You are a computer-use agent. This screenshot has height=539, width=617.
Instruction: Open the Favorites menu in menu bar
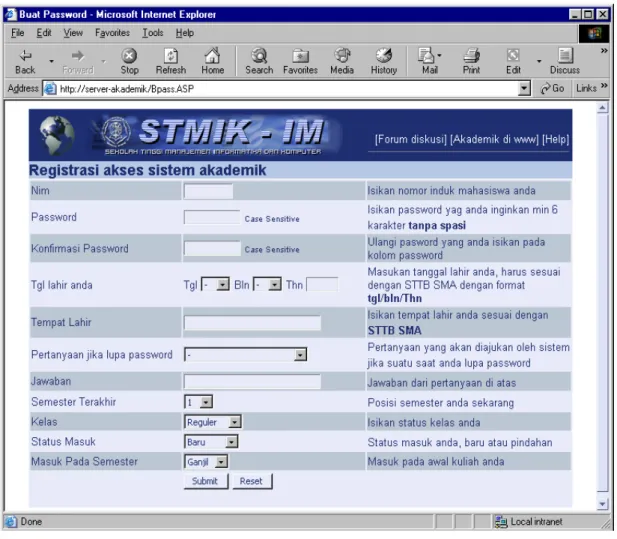tap(112, 33)
